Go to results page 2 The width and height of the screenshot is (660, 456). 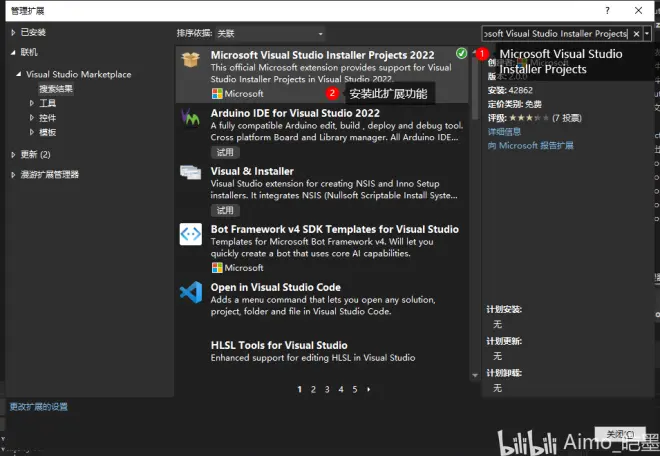(313, 389)
